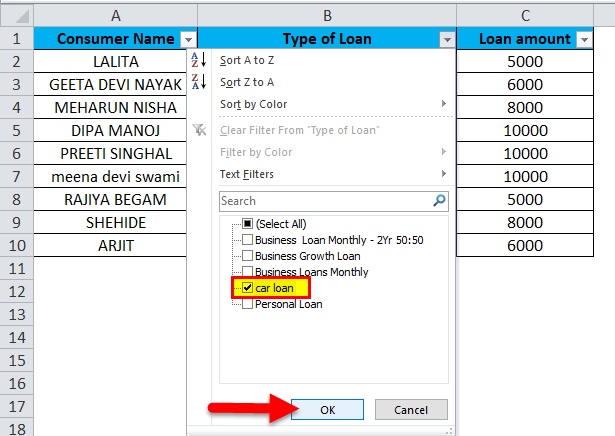Open the Type of Loan filter dropdown
The image size is (615, 436).
(x=447, y=39)
